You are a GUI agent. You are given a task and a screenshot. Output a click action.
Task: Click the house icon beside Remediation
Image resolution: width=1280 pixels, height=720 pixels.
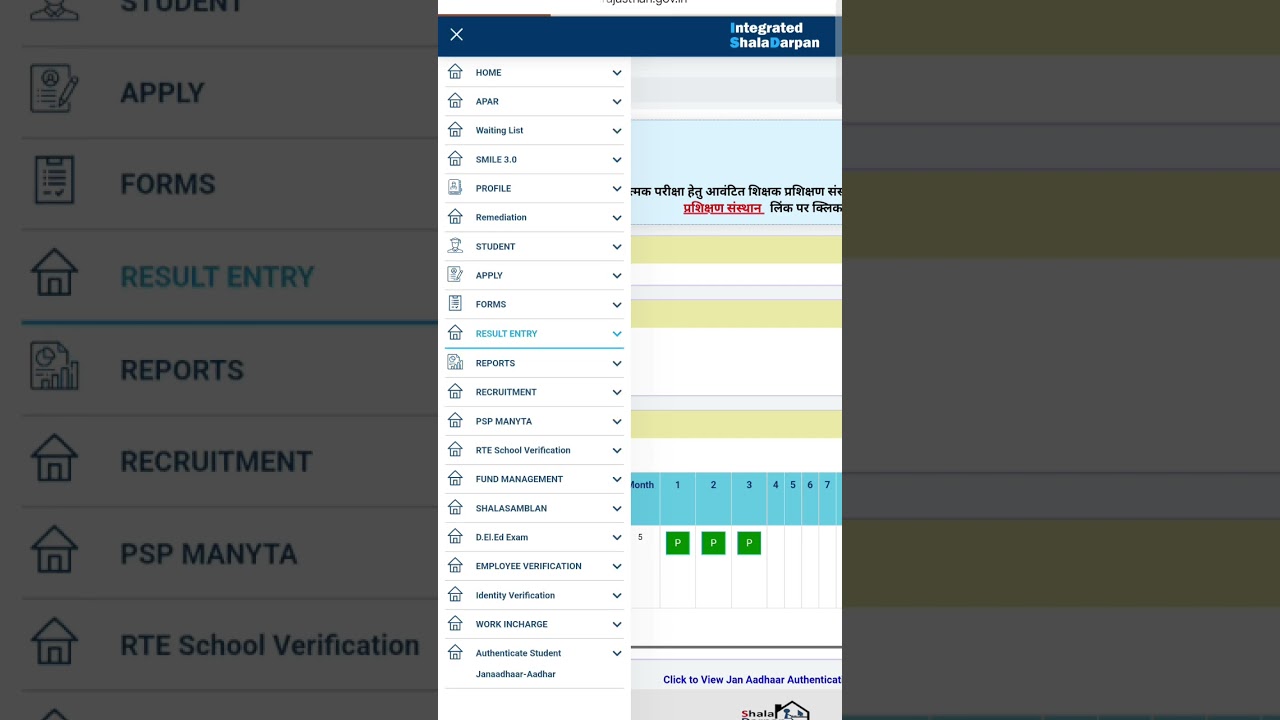click(455, 217)
